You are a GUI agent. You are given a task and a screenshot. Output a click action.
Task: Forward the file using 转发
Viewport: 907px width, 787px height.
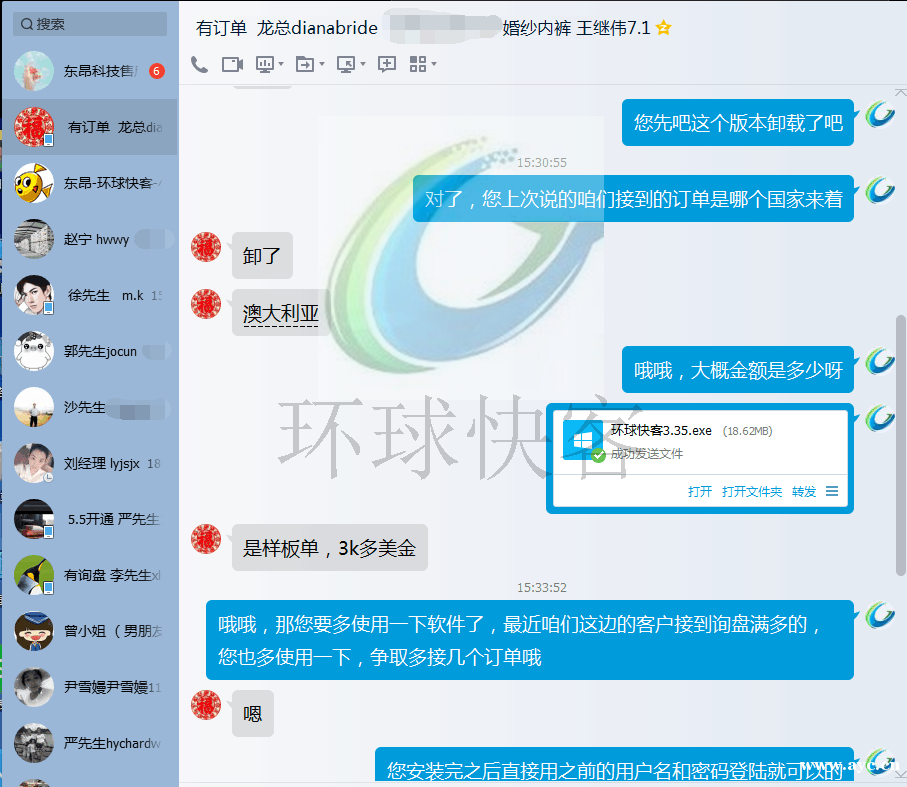click(805, 491)
